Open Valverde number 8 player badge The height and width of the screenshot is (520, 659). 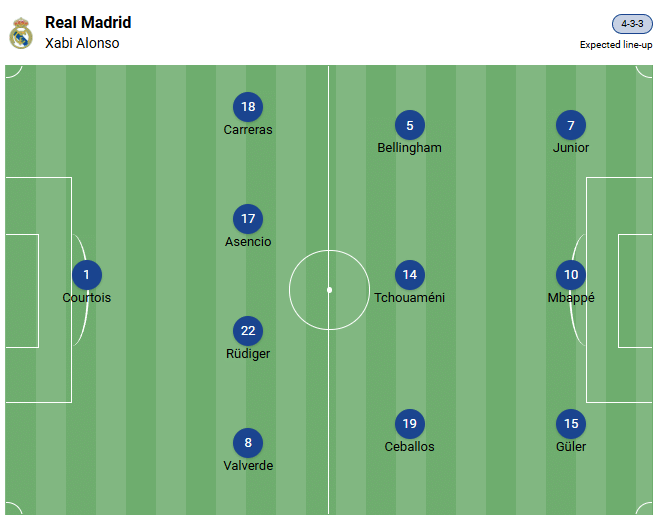click(248, 442)
